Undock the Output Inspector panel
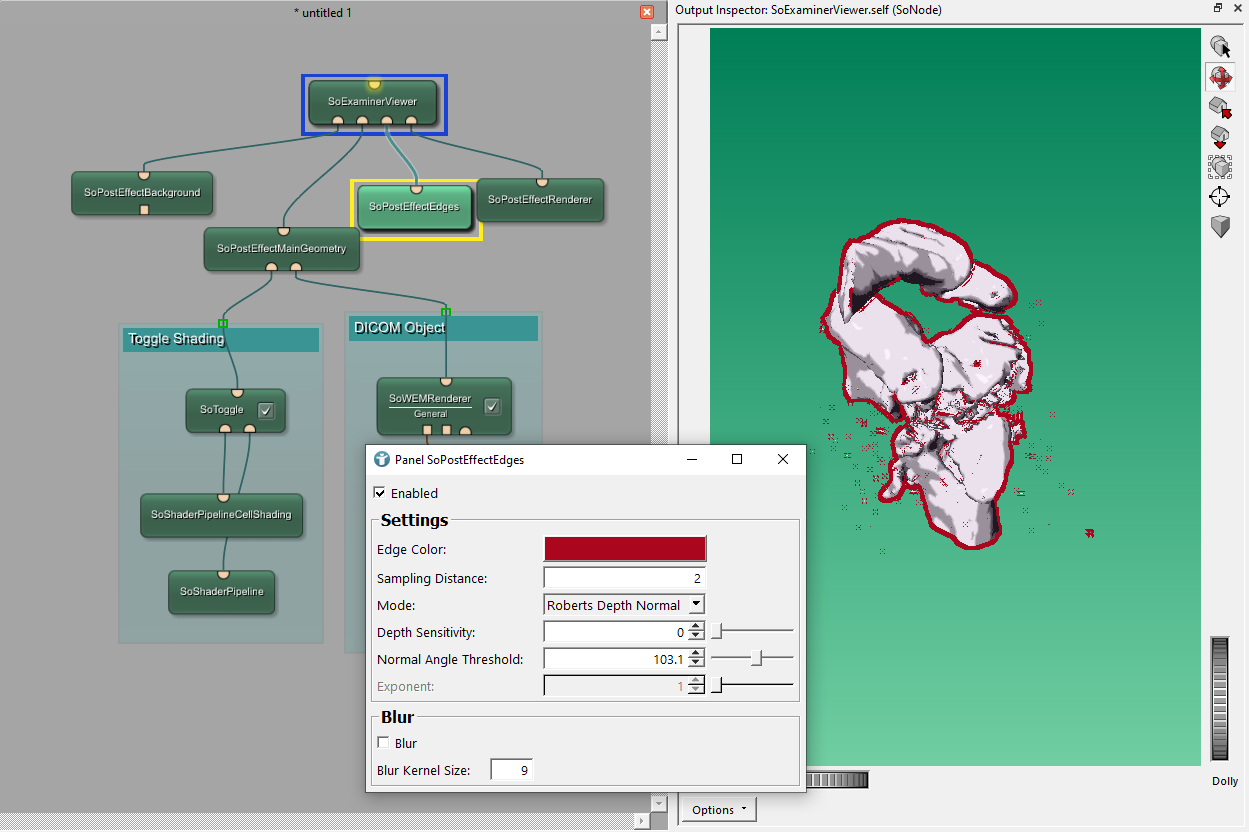The width and height of the screenshot is (1249, 832). (x=1218, y=9)
